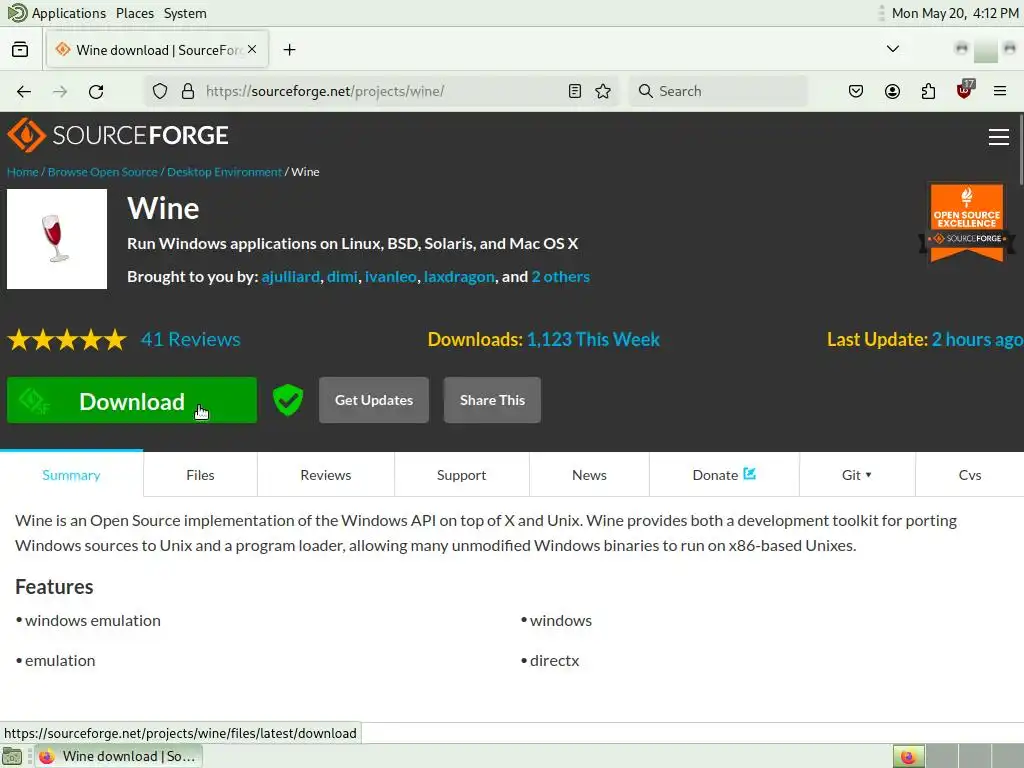1024x768 pixels.
Task: Click 1,123 This Week downloads link
Action: point(593,340)
